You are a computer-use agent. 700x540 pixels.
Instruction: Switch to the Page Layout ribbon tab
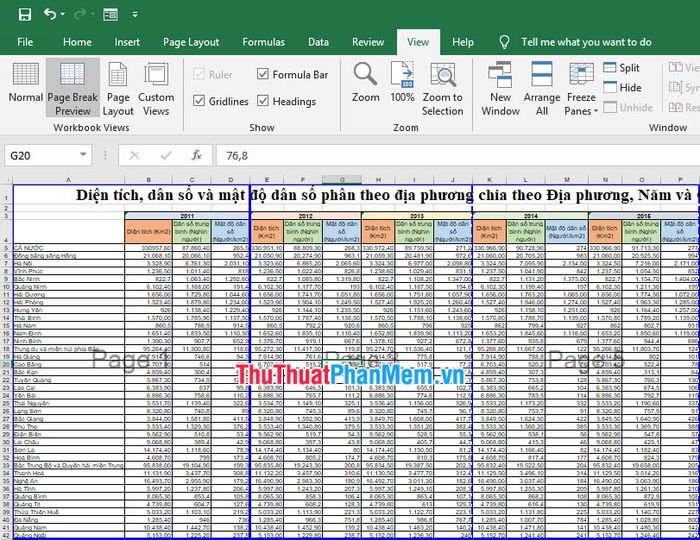pyautogui.click(x=191, y=42)
